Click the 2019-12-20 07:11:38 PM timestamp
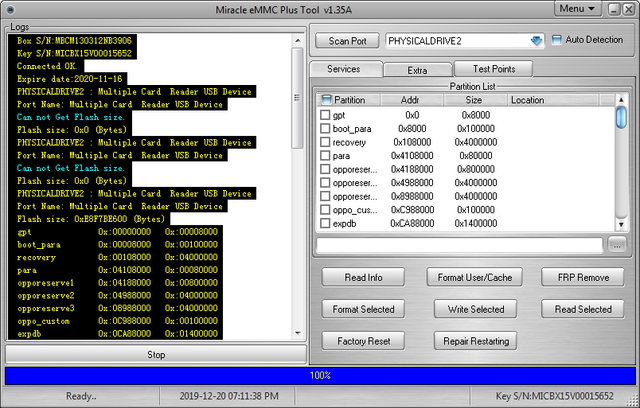This screenshot has width=640, height=408. tap(229, 396)
